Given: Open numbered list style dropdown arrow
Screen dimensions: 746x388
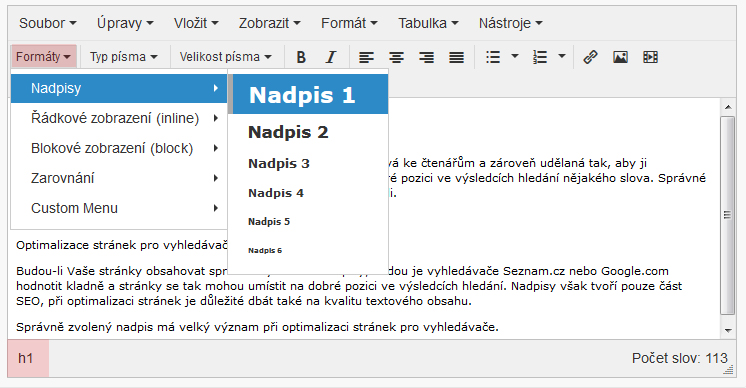Looking at the screenshot, I should 561,57.
